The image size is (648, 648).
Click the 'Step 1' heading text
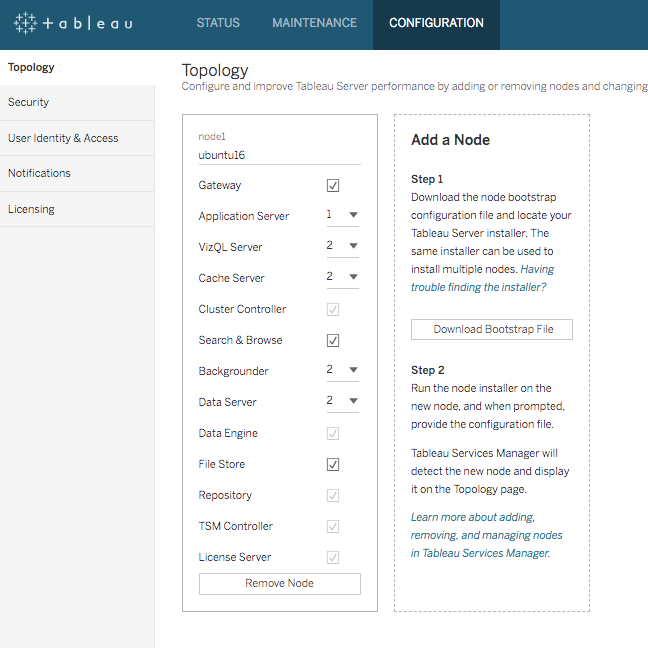[427, 179]
